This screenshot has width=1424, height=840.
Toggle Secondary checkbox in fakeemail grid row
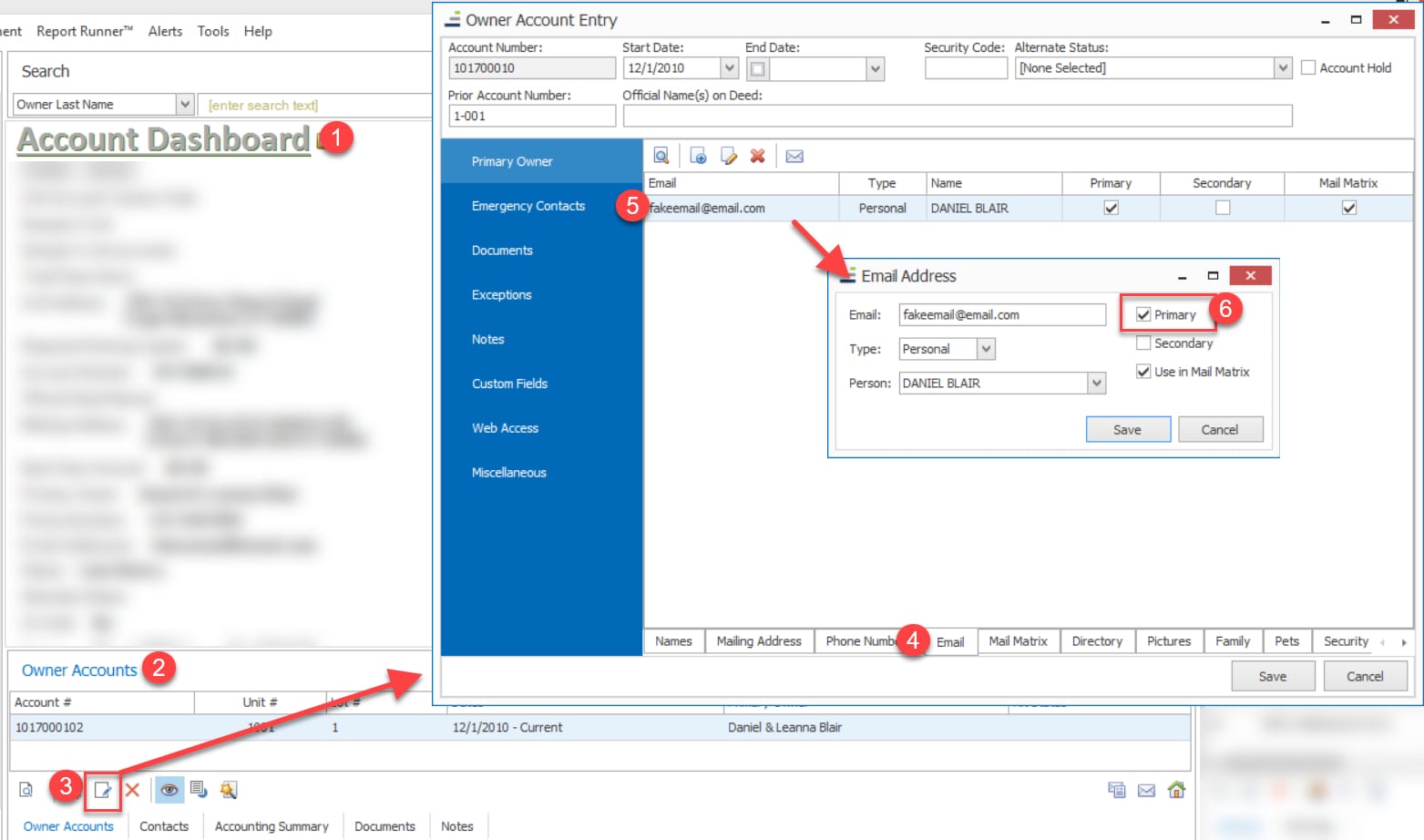coord(1223,208)
